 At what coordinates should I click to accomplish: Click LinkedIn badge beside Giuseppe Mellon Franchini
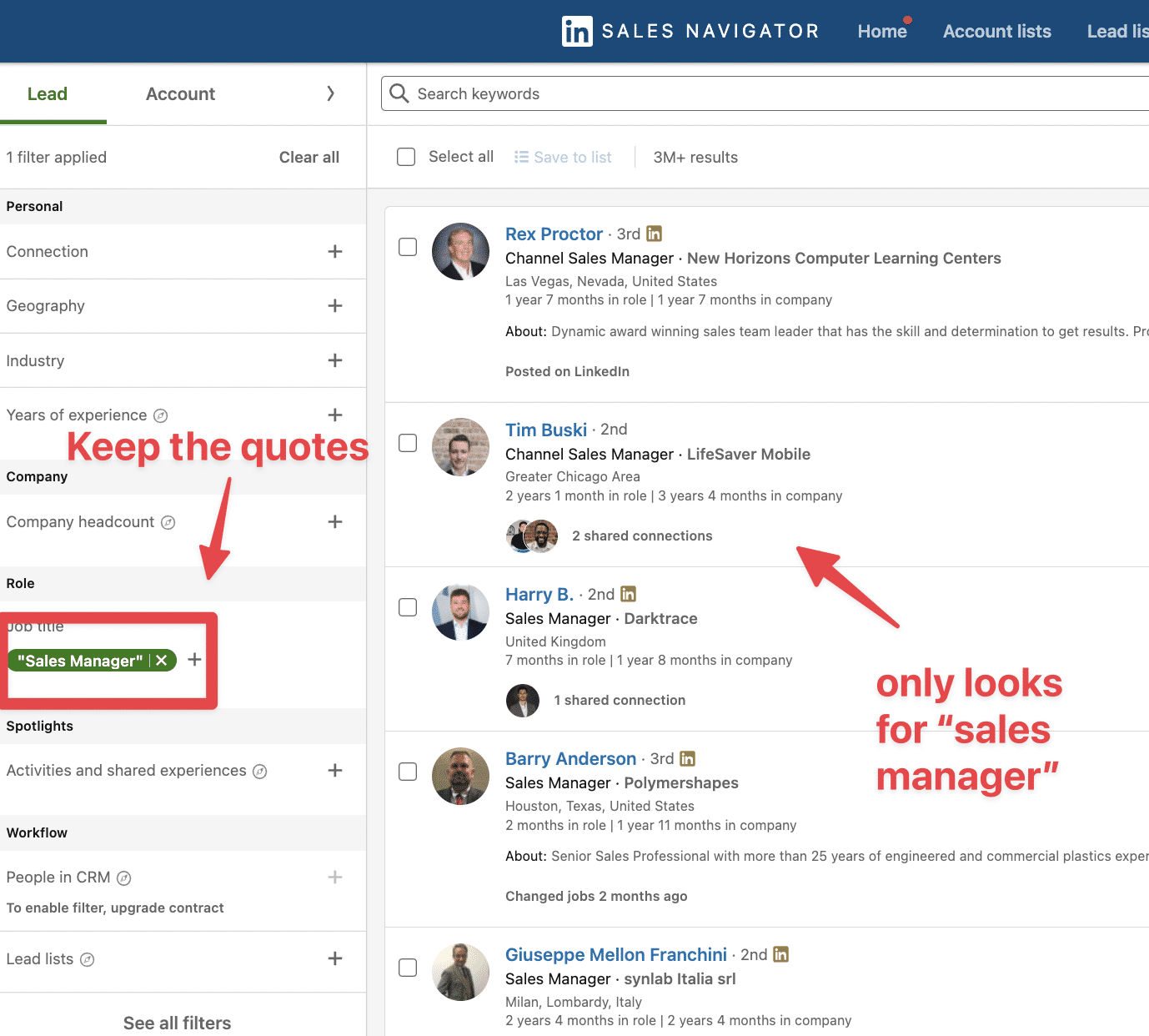[x=781, y=955]
